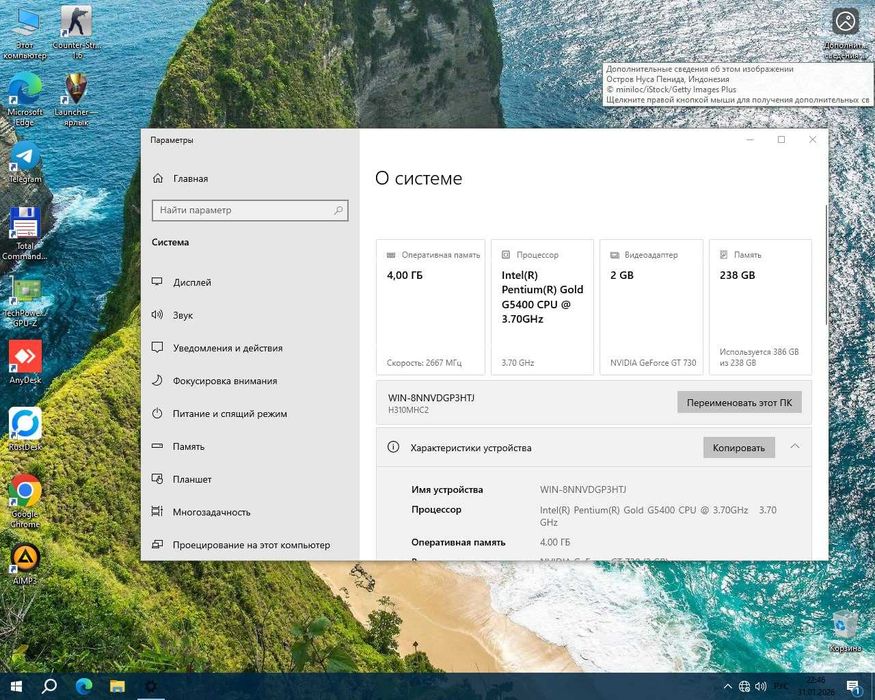Open the AIMP3 desktop shortcut
Viewport: 875px width, 700px height.
pyautogui.click(x=25, y=563)
